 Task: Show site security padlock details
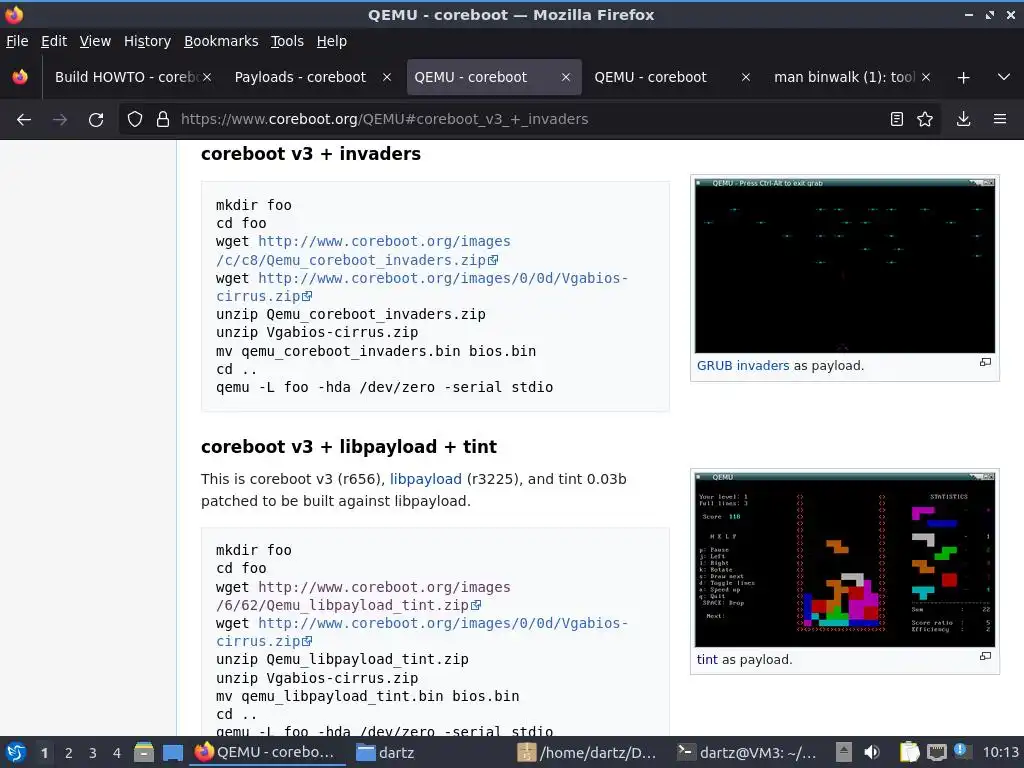tap(163, 120)
